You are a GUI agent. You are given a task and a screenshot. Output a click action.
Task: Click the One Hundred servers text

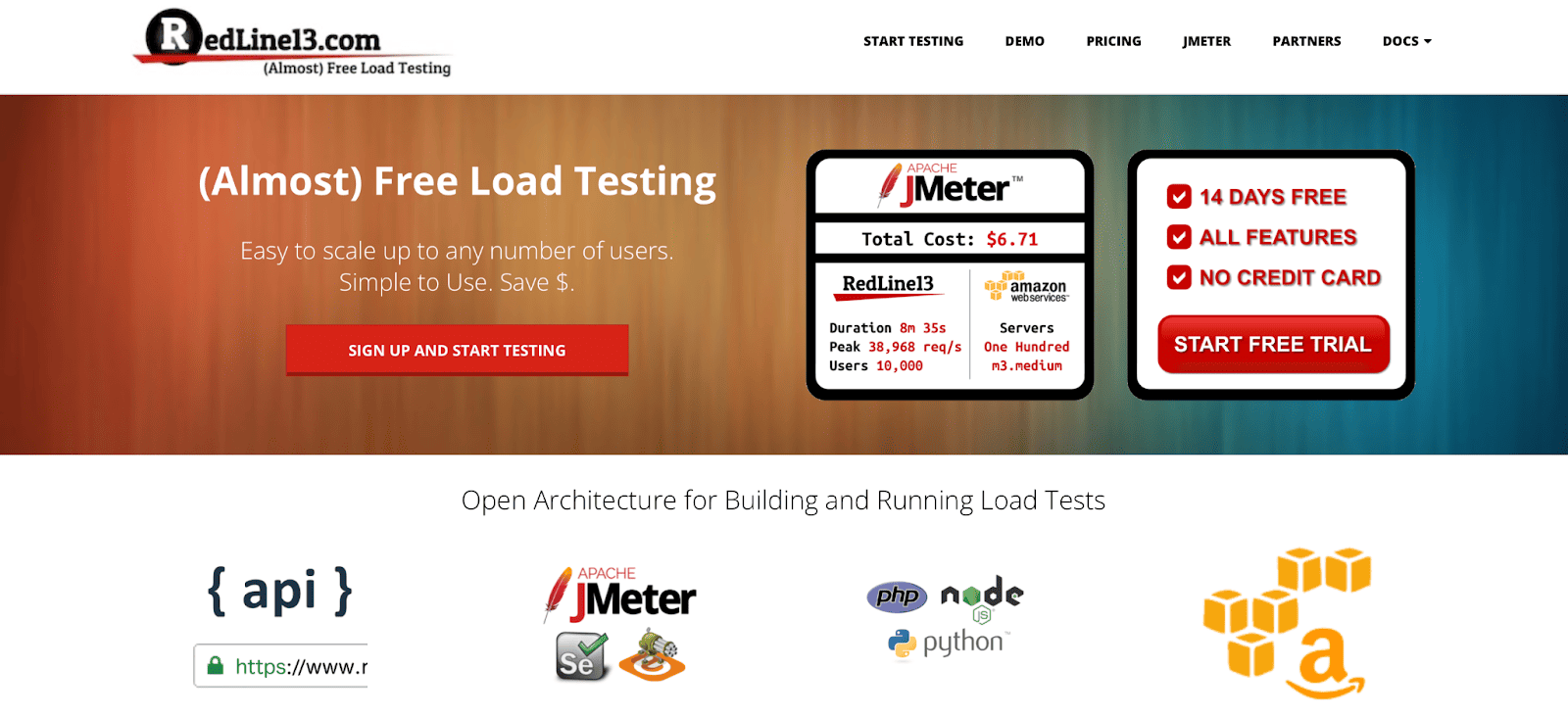[1027, 347]
